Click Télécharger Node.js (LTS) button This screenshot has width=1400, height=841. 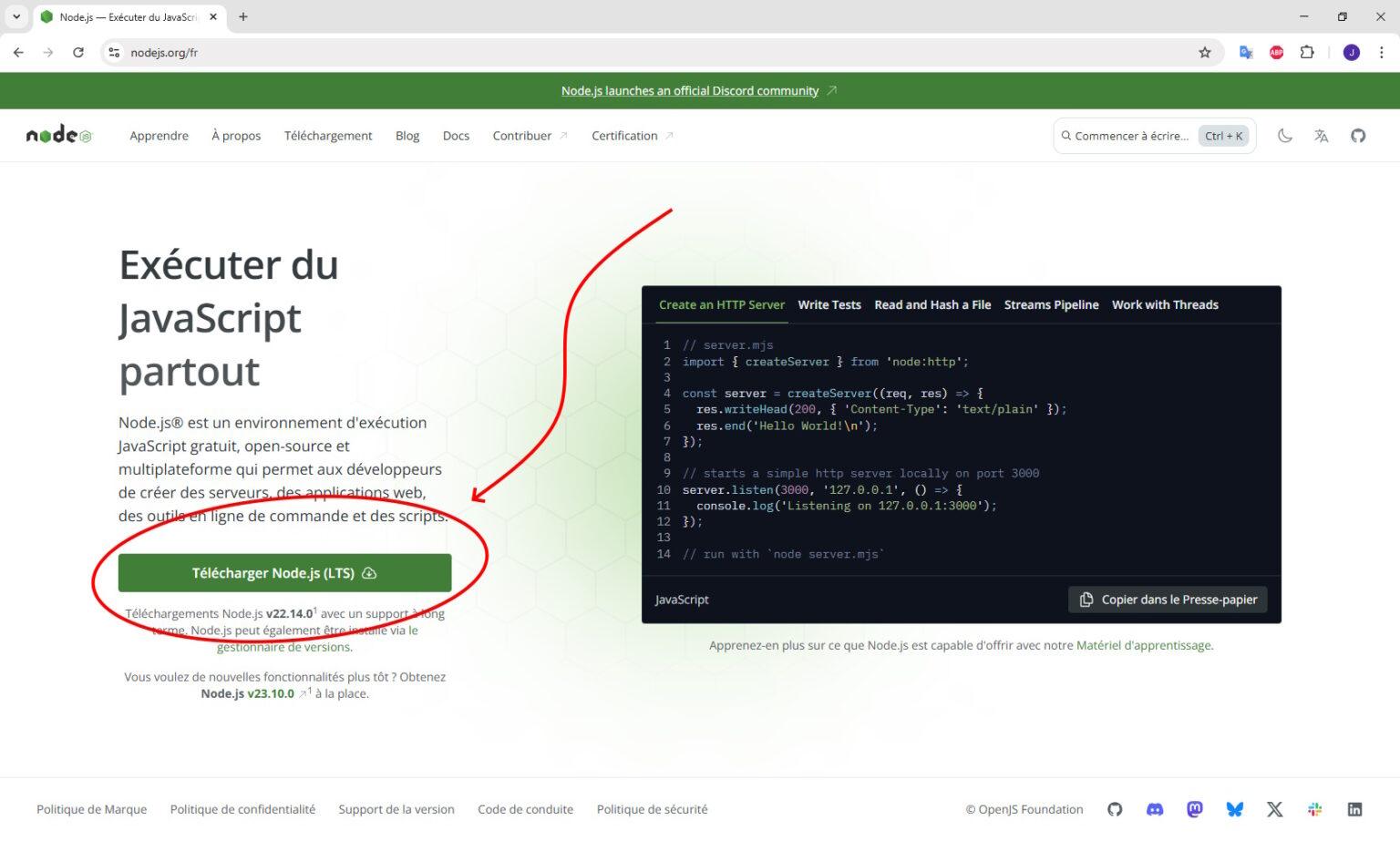pos(283,572)
